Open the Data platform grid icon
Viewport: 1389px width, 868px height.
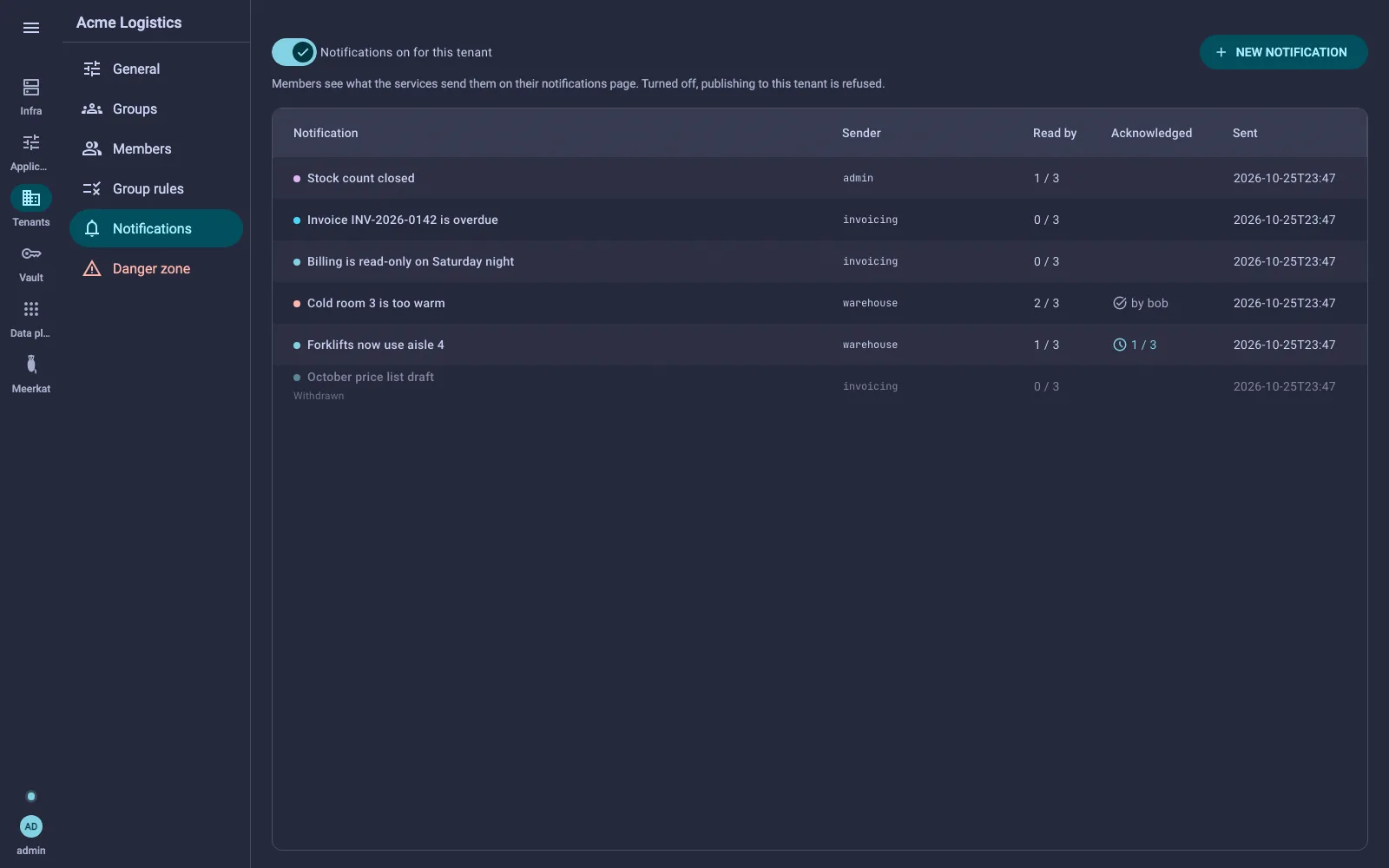tap(31, 309)
